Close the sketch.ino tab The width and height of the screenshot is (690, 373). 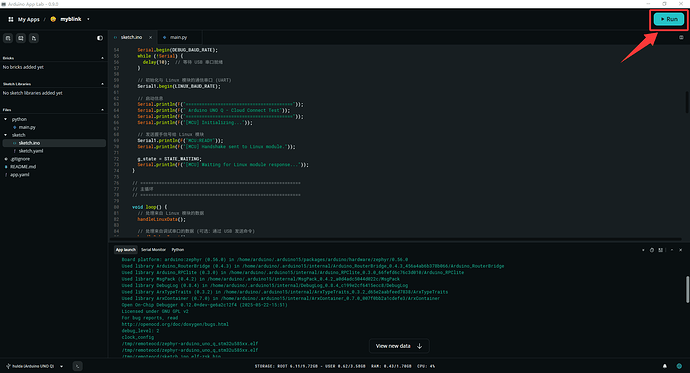[x=150, y=37]
